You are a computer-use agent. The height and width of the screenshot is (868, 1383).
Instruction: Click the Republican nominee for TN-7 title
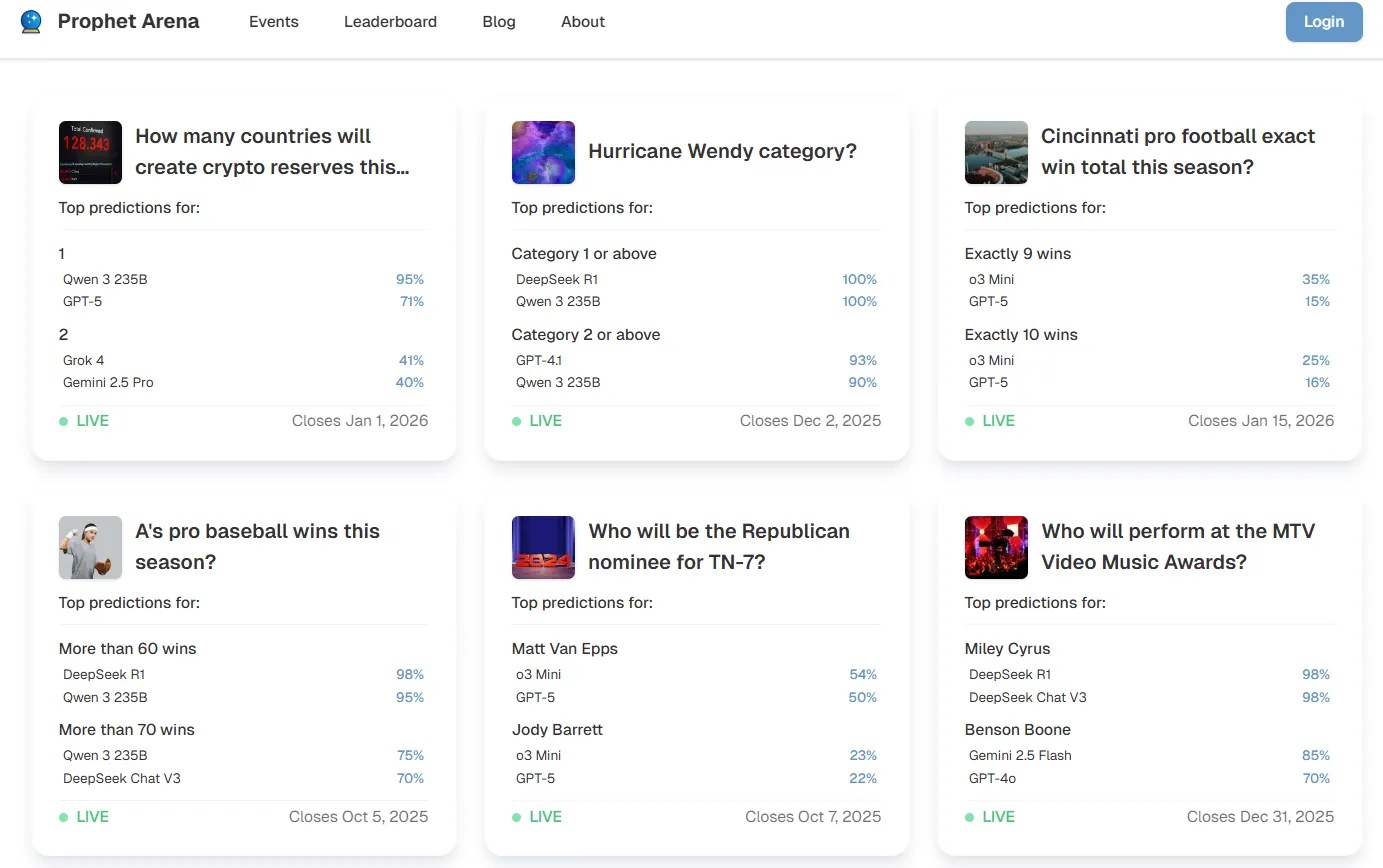(x=719, y=546)
